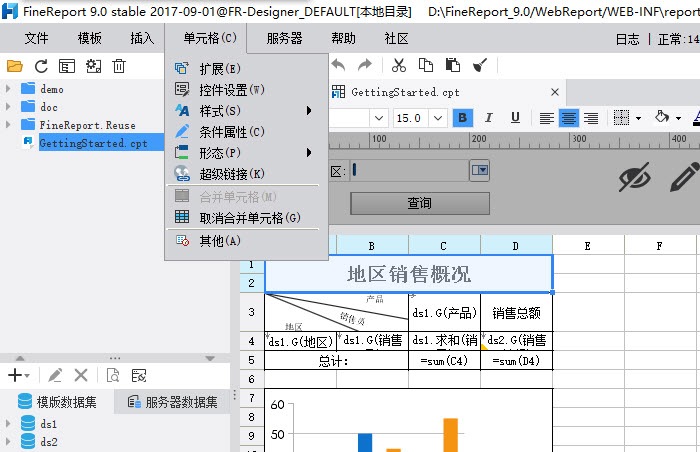Viewport: 700px width, 452px height.
Task: Open the 帮助 menu
Action: (x=343, y=38)
